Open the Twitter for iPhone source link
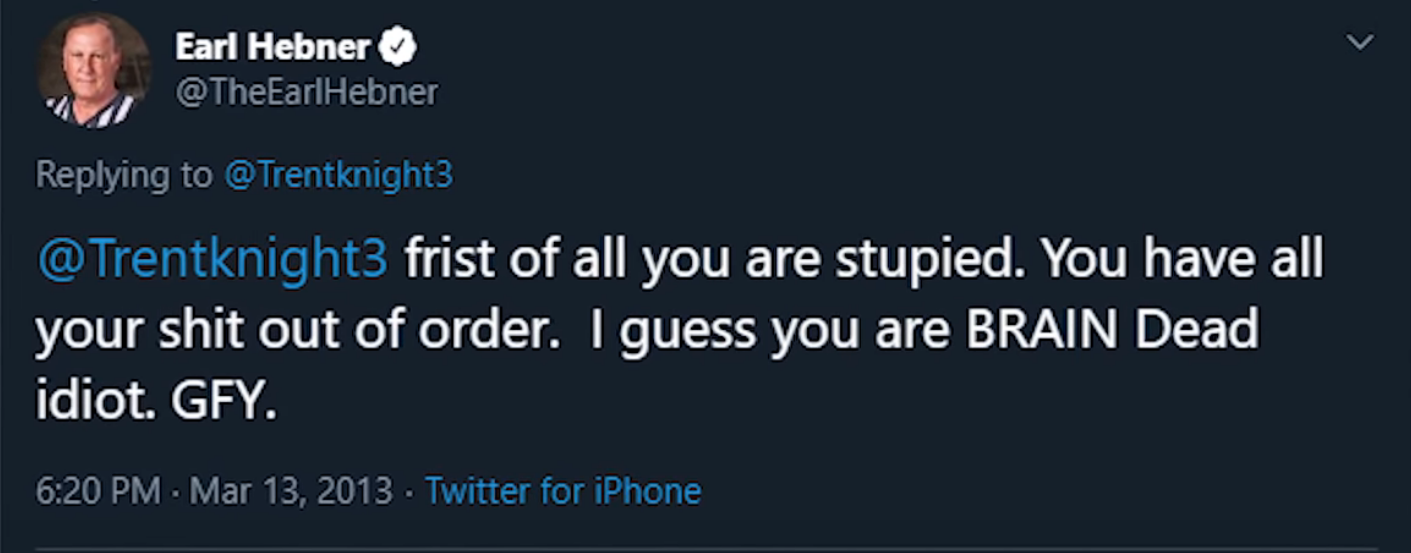 click(563, 491)
